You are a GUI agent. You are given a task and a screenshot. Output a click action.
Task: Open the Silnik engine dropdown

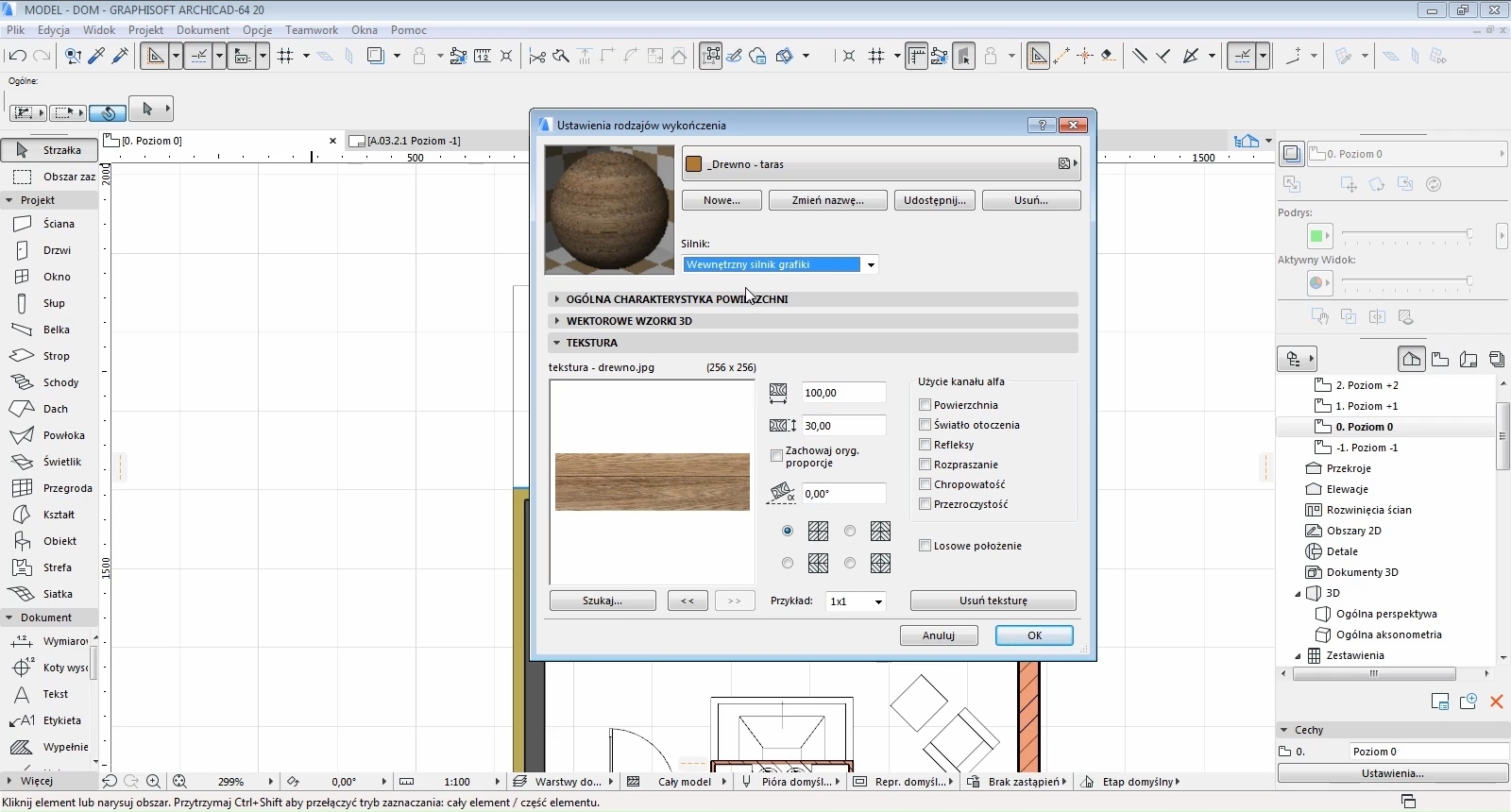(871, 265)
